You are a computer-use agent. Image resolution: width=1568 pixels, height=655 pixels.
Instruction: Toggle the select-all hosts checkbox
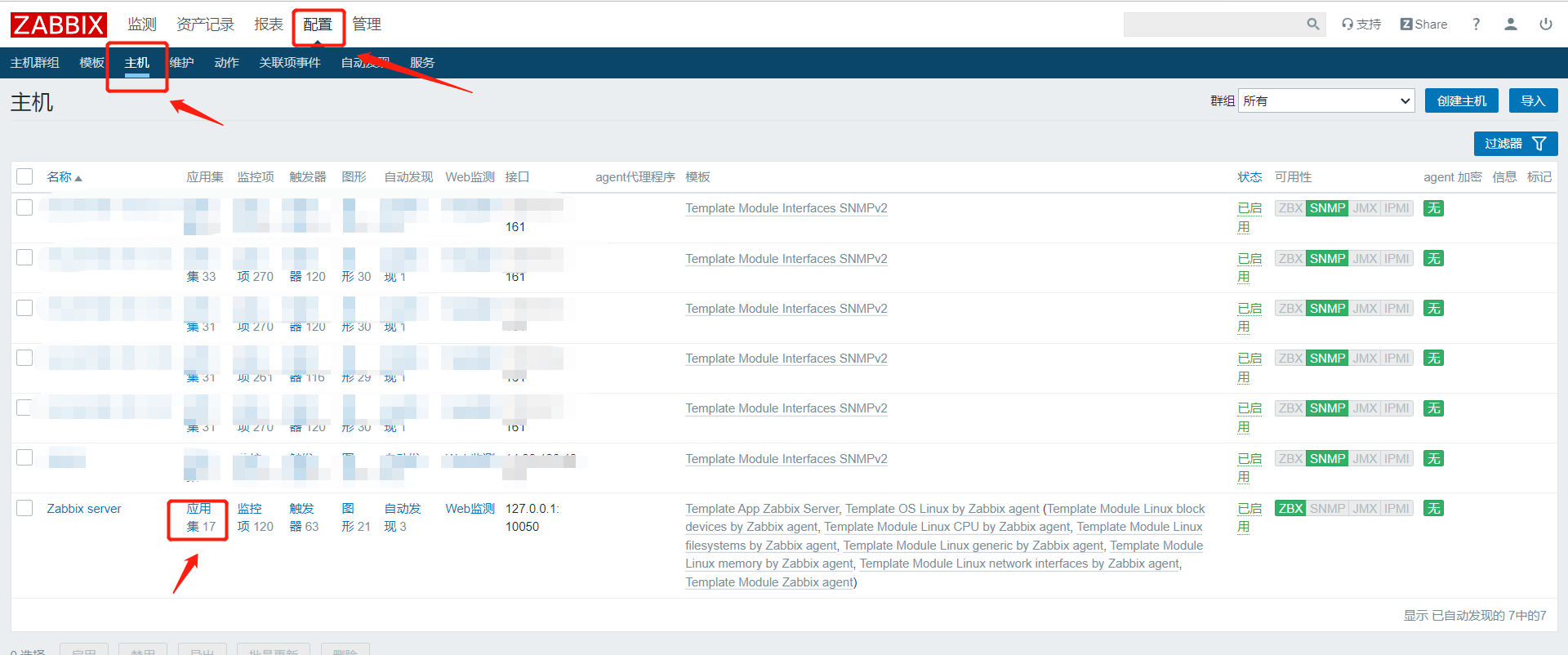[24, 176]
